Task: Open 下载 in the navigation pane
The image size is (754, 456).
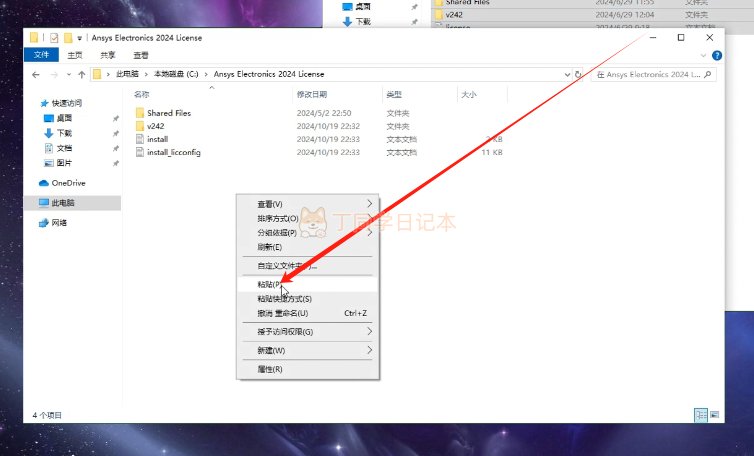Action: coord(64,133)
